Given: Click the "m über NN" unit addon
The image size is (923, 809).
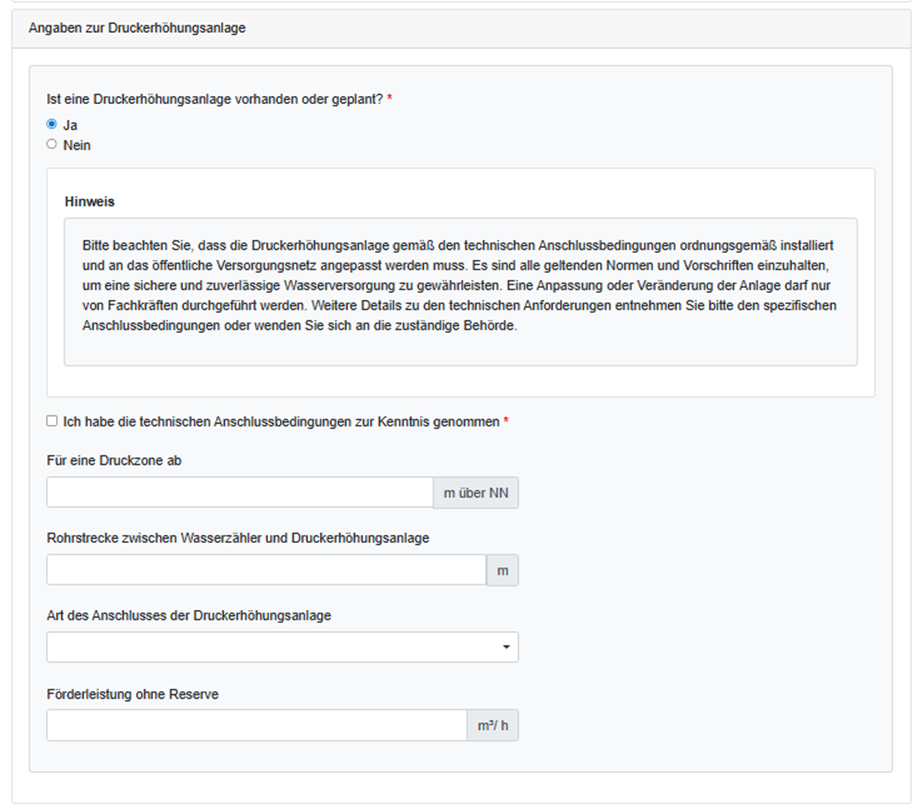Looking at the screenshot, I should [475, 492].
